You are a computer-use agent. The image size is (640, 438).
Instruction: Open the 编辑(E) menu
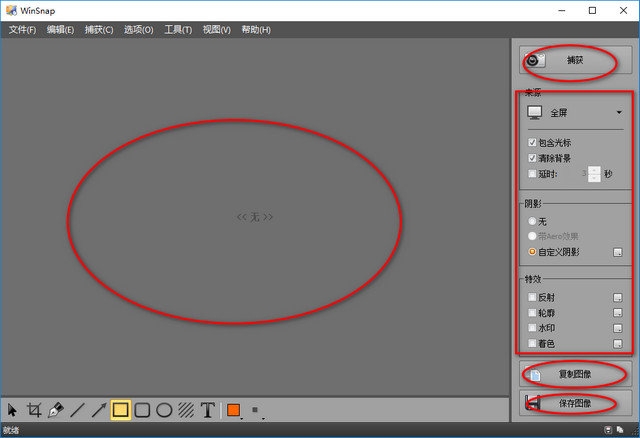point(60,30)
